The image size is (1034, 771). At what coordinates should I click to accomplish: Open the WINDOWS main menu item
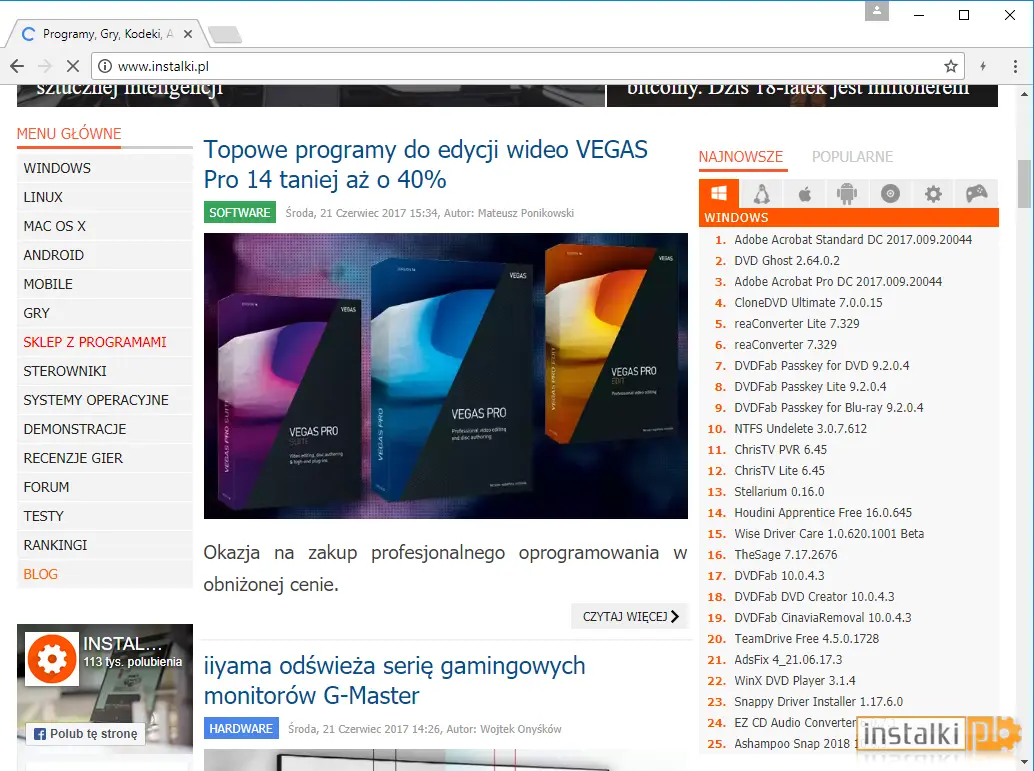tap(105, 168)
